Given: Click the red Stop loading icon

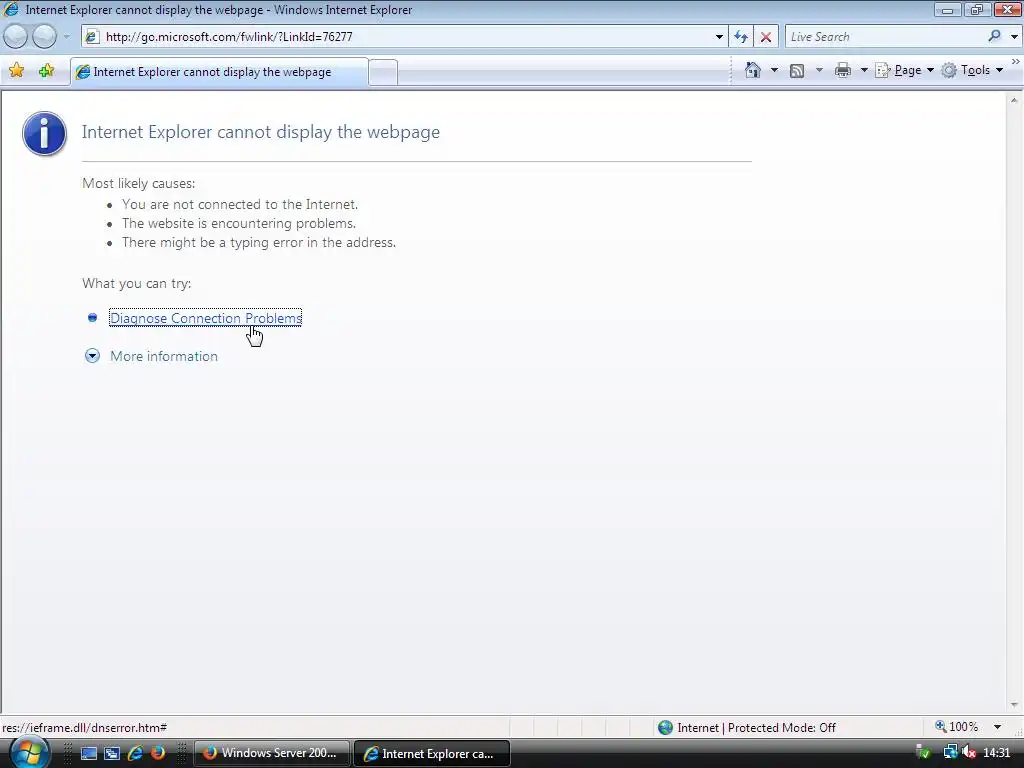Looking at the screenshot, I should 766,37.
